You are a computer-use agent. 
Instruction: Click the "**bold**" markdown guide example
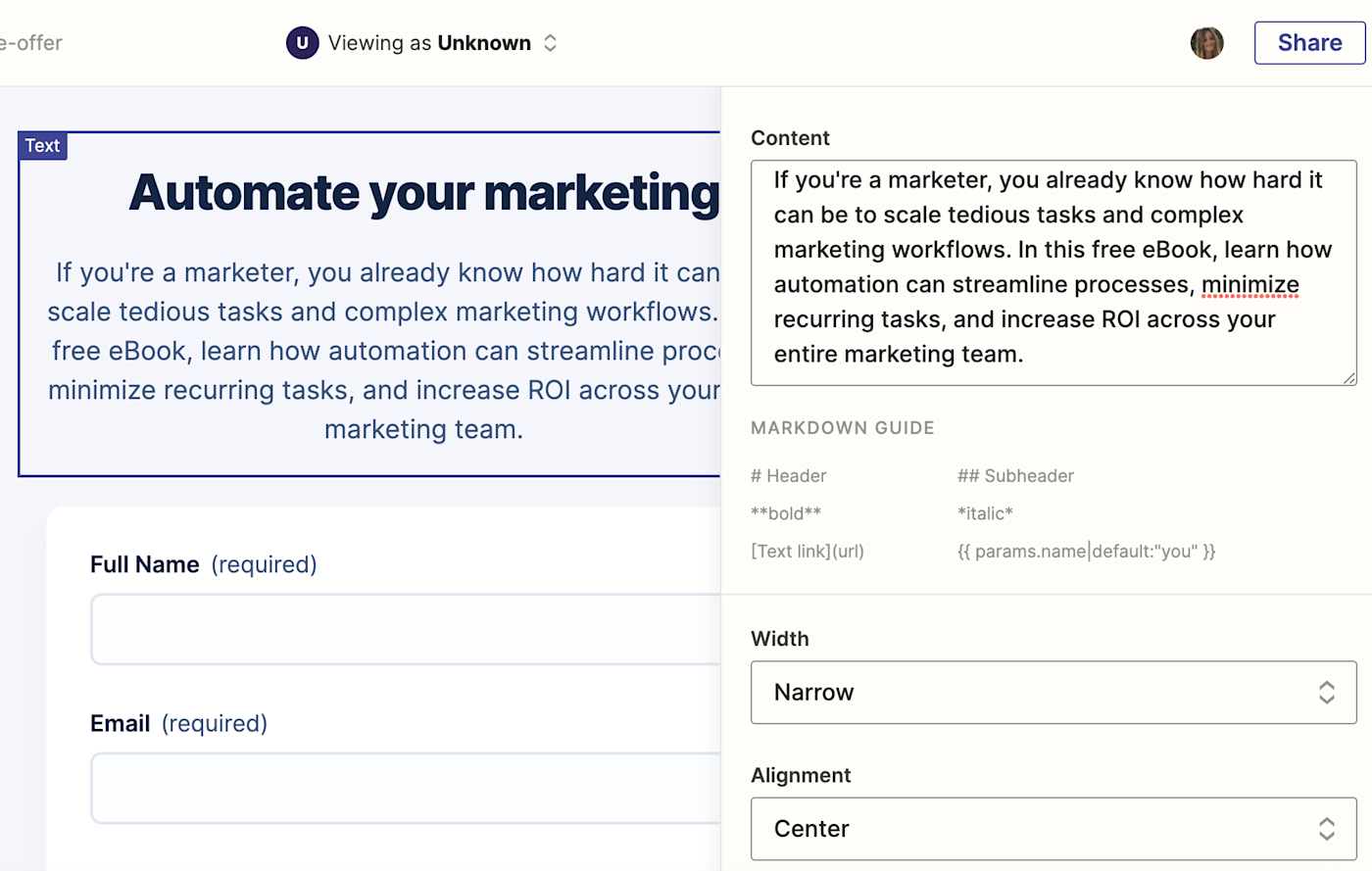(x=786, y=513)
